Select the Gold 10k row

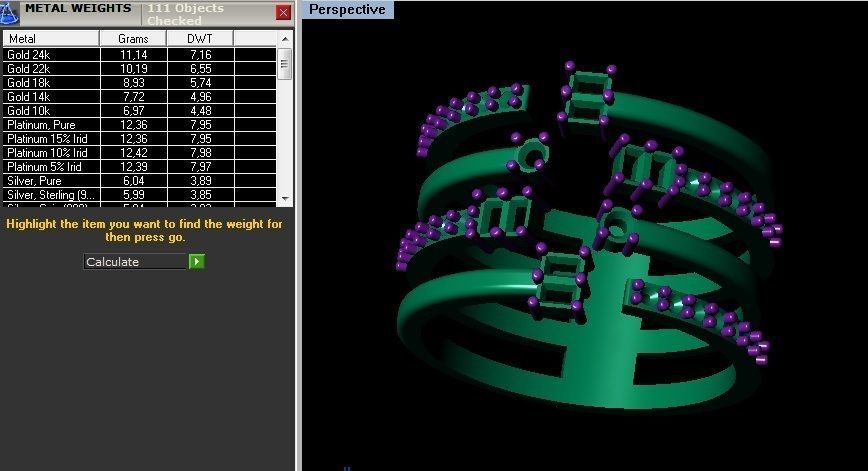click(140, 111)
